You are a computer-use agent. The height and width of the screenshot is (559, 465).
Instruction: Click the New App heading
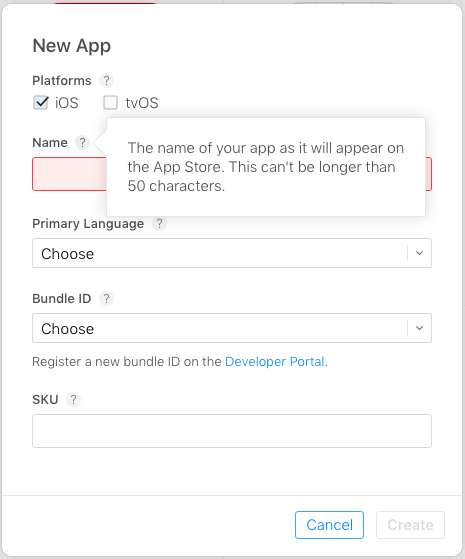(x=72, y=46)
